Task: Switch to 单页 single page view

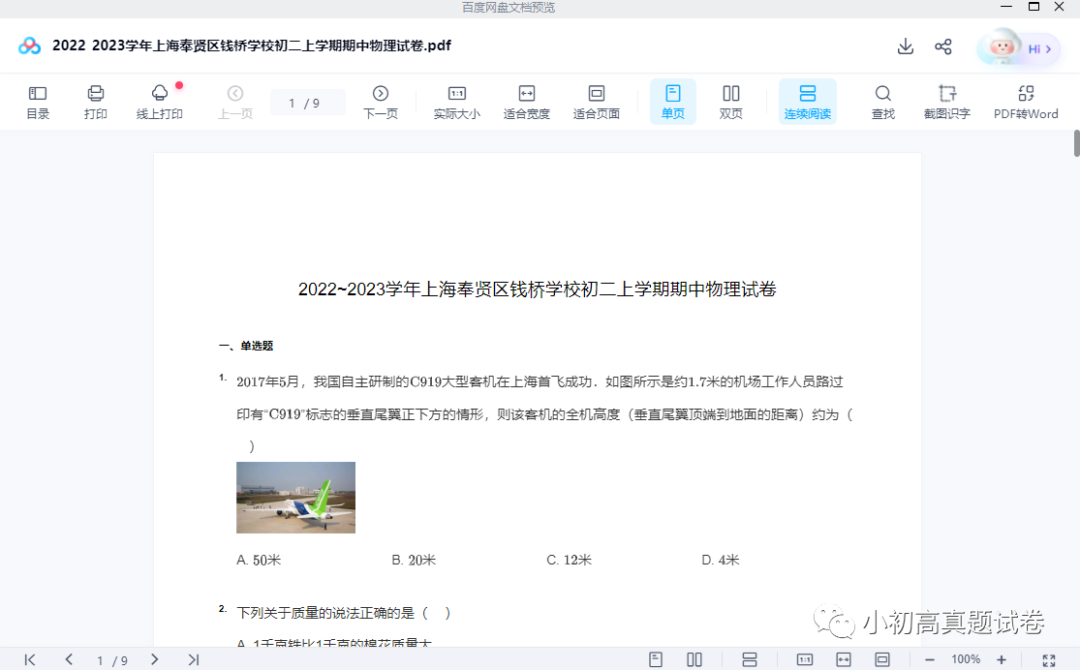Action: tap(673, 102)
